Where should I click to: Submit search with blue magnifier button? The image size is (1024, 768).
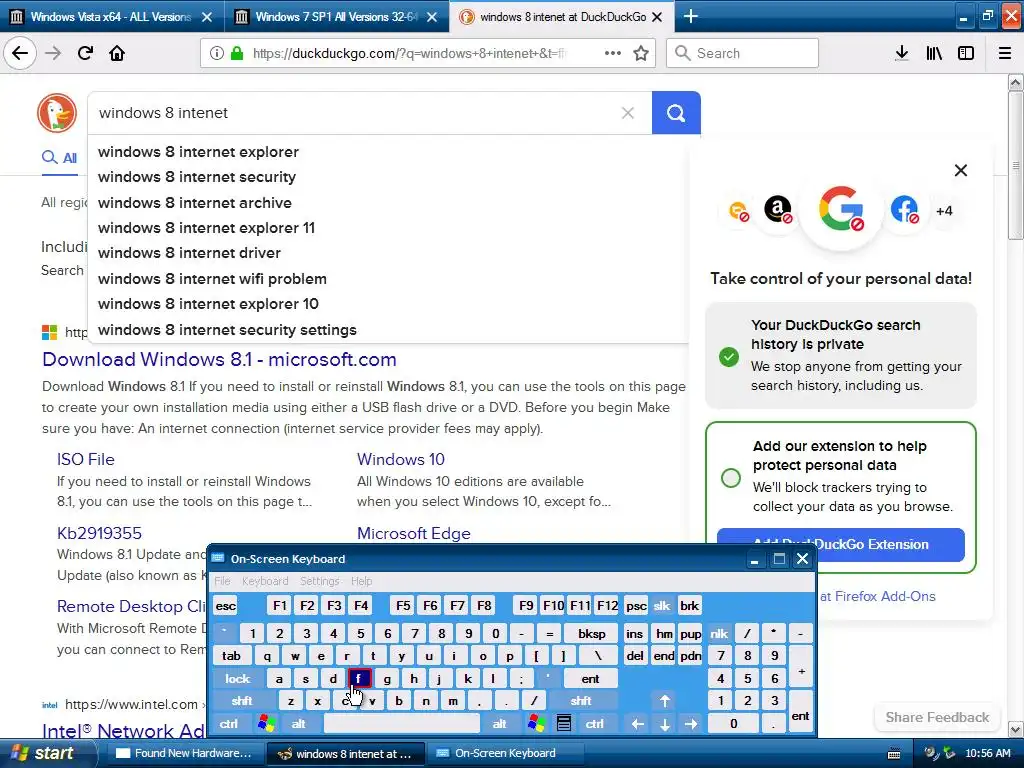[676, 113]
